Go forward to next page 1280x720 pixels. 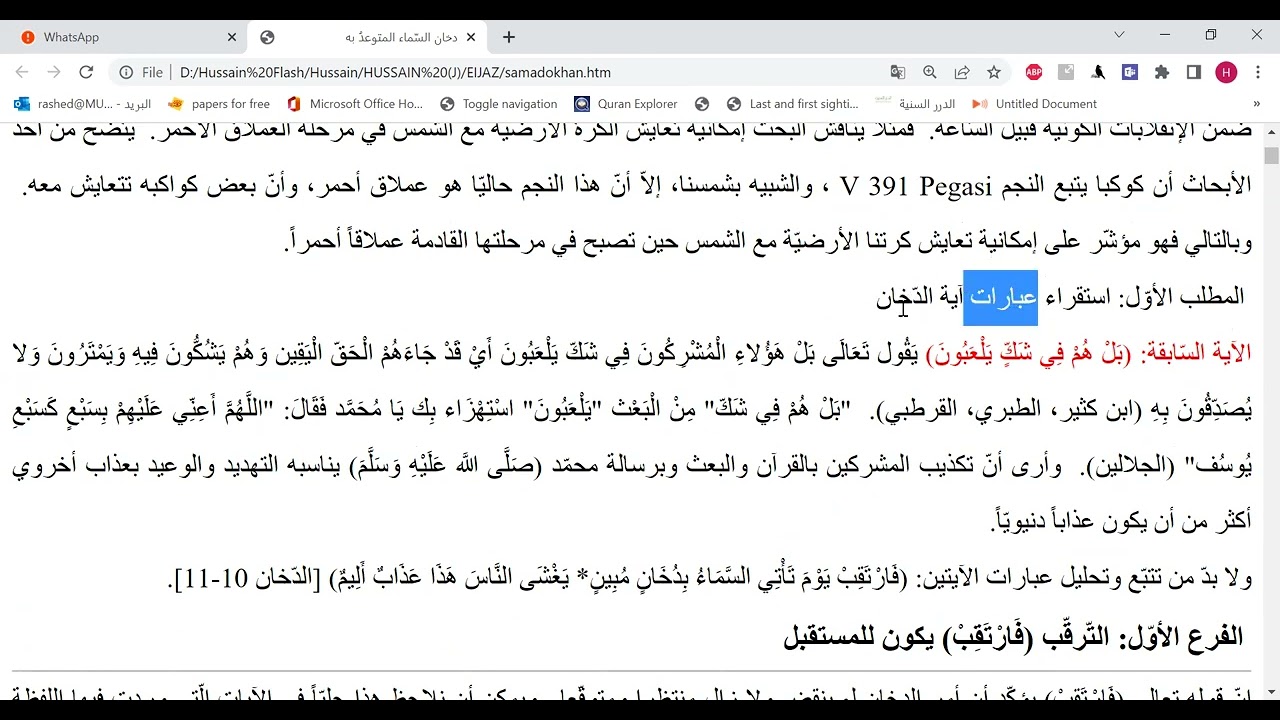54,72
